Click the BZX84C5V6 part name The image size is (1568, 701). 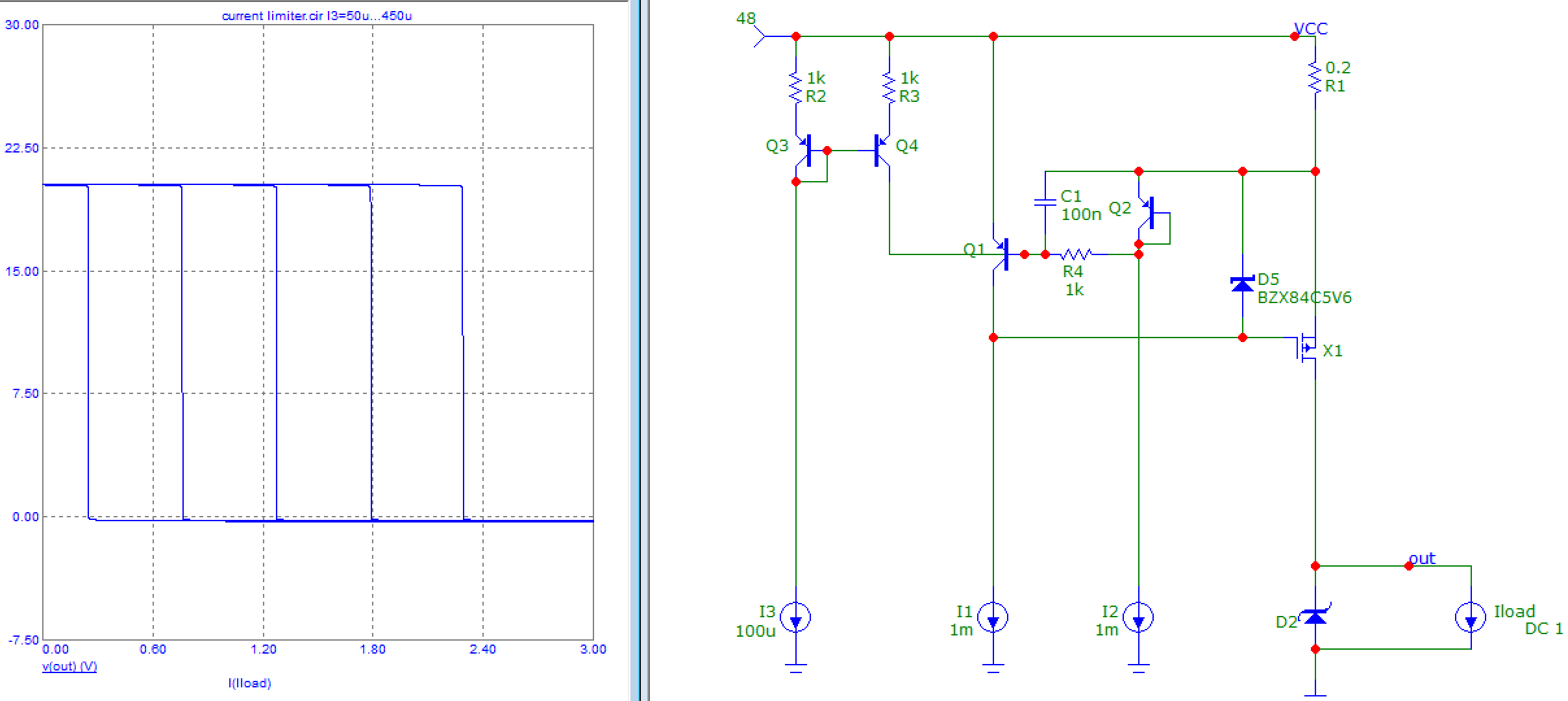pos(1304,297)
